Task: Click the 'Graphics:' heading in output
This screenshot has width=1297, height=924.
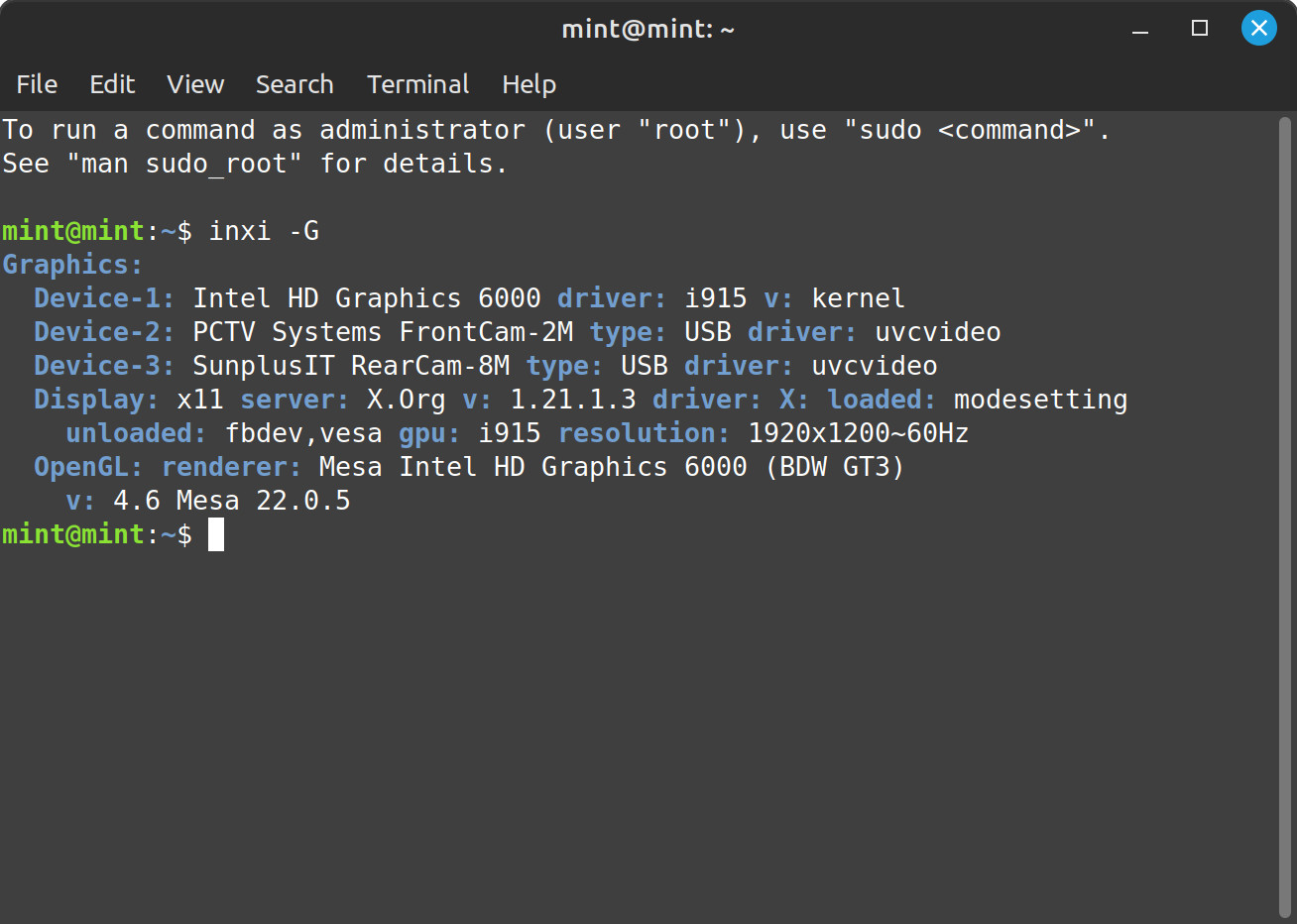Action: pos(72,265)
